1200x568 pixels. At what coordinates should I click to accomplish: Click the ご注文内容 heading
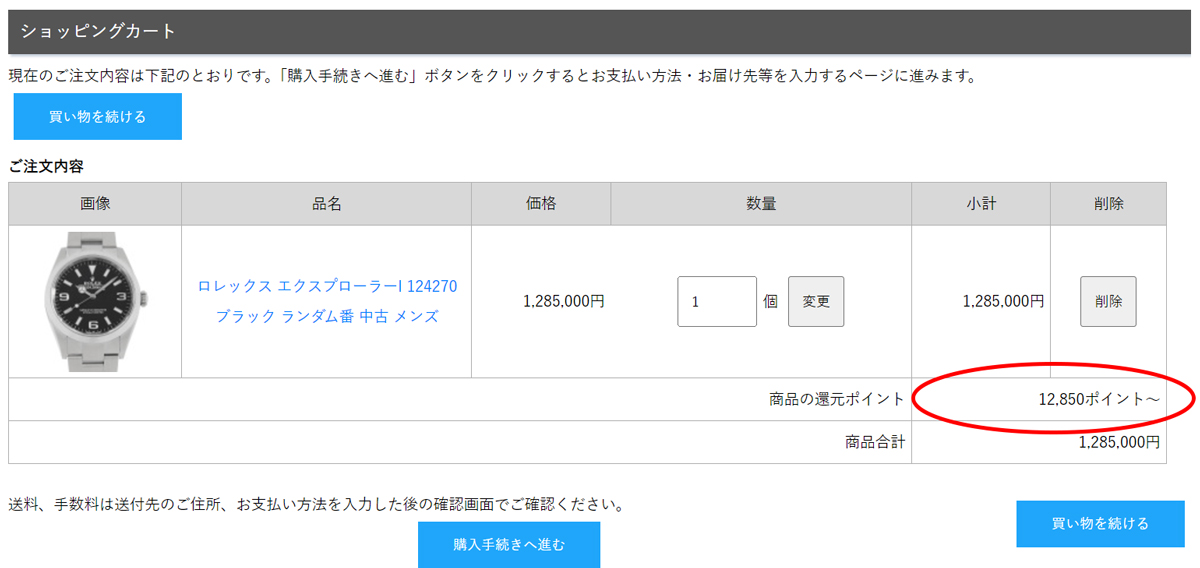tap(46, 166)
